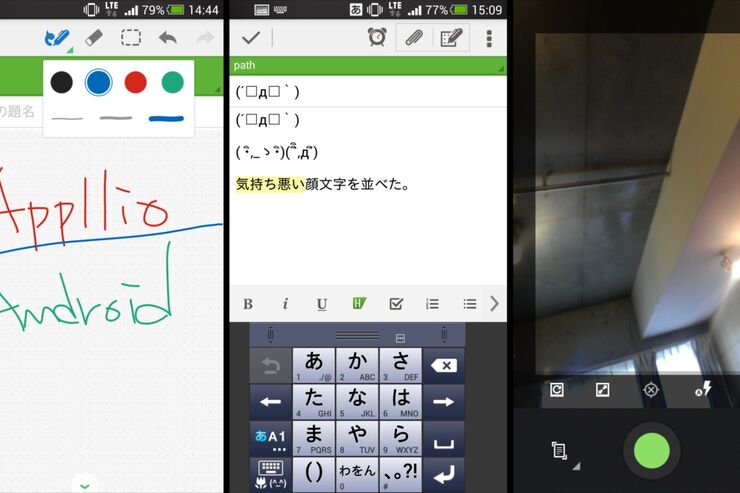
Task: Switch camera with rotate icon
Action: click(557, 390)
